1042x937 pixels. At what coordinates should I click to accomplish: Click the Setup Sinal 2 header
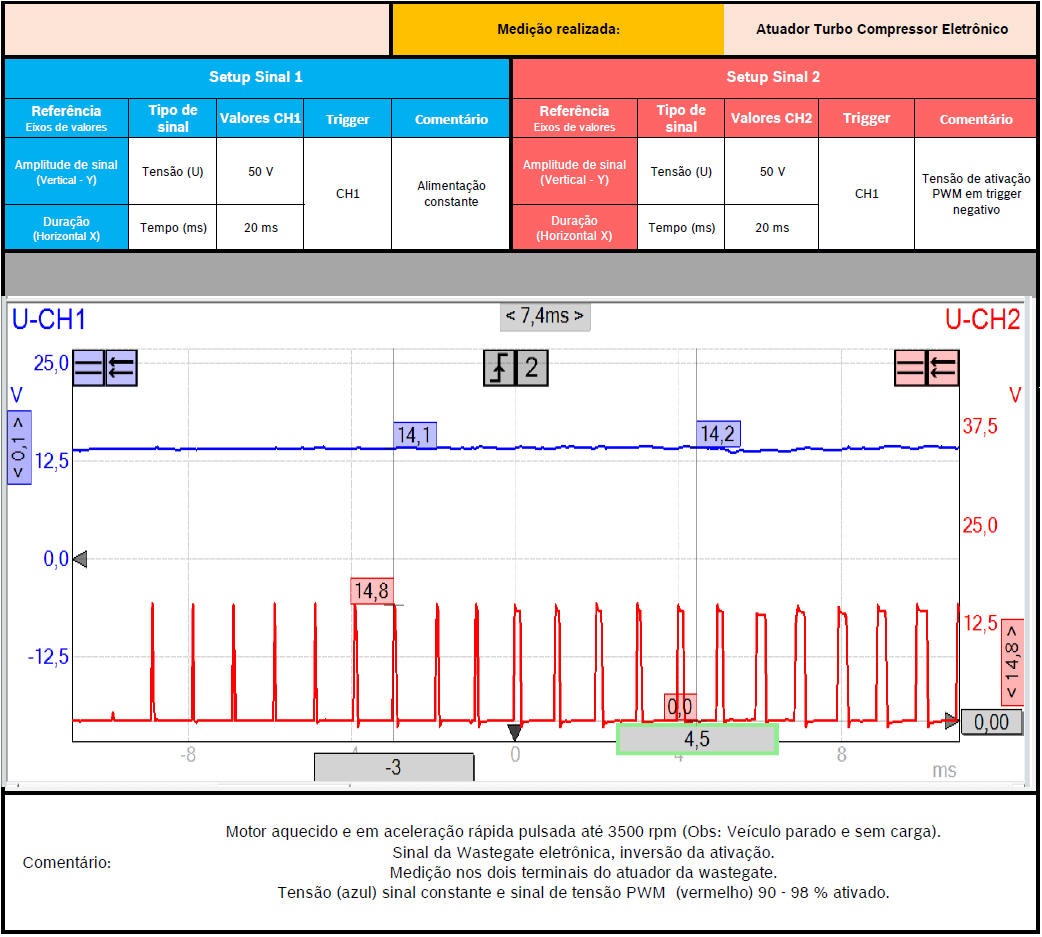(773, 77)
